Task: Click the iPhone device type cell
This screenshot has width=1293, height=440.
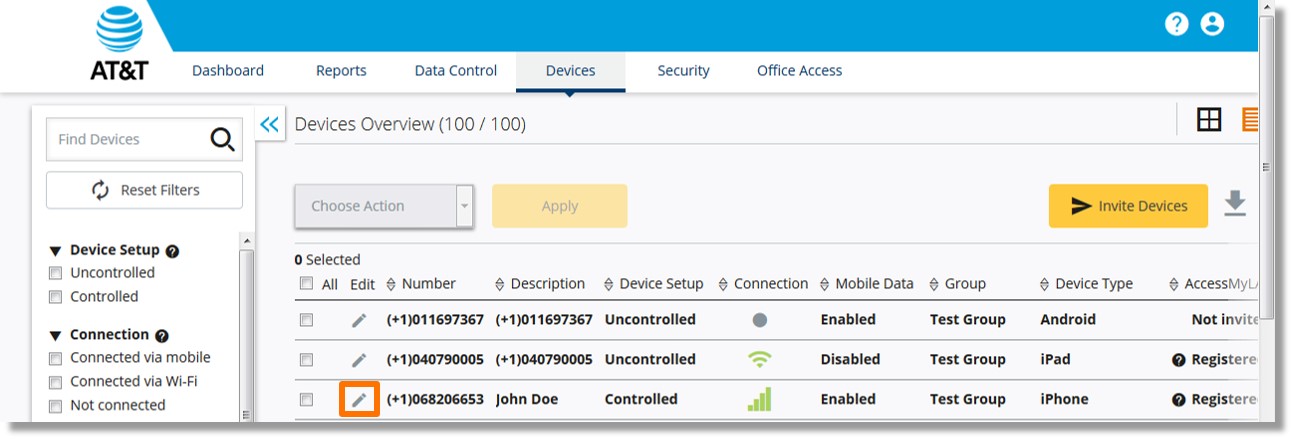Action: click(1064, 400)
